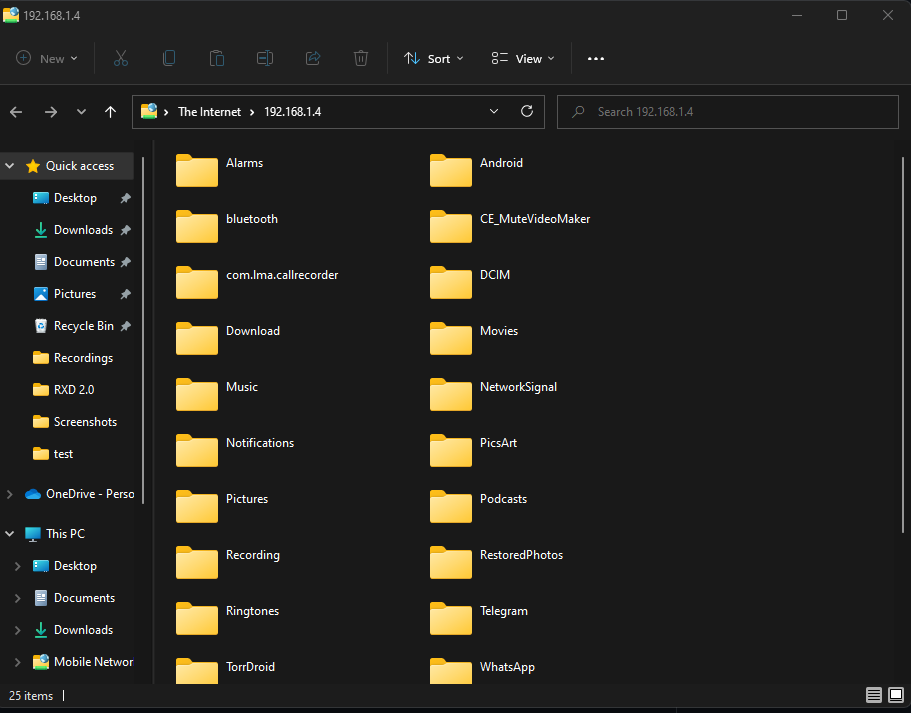
Task: Expand Downloads under This PC
Action: (17, 630)
